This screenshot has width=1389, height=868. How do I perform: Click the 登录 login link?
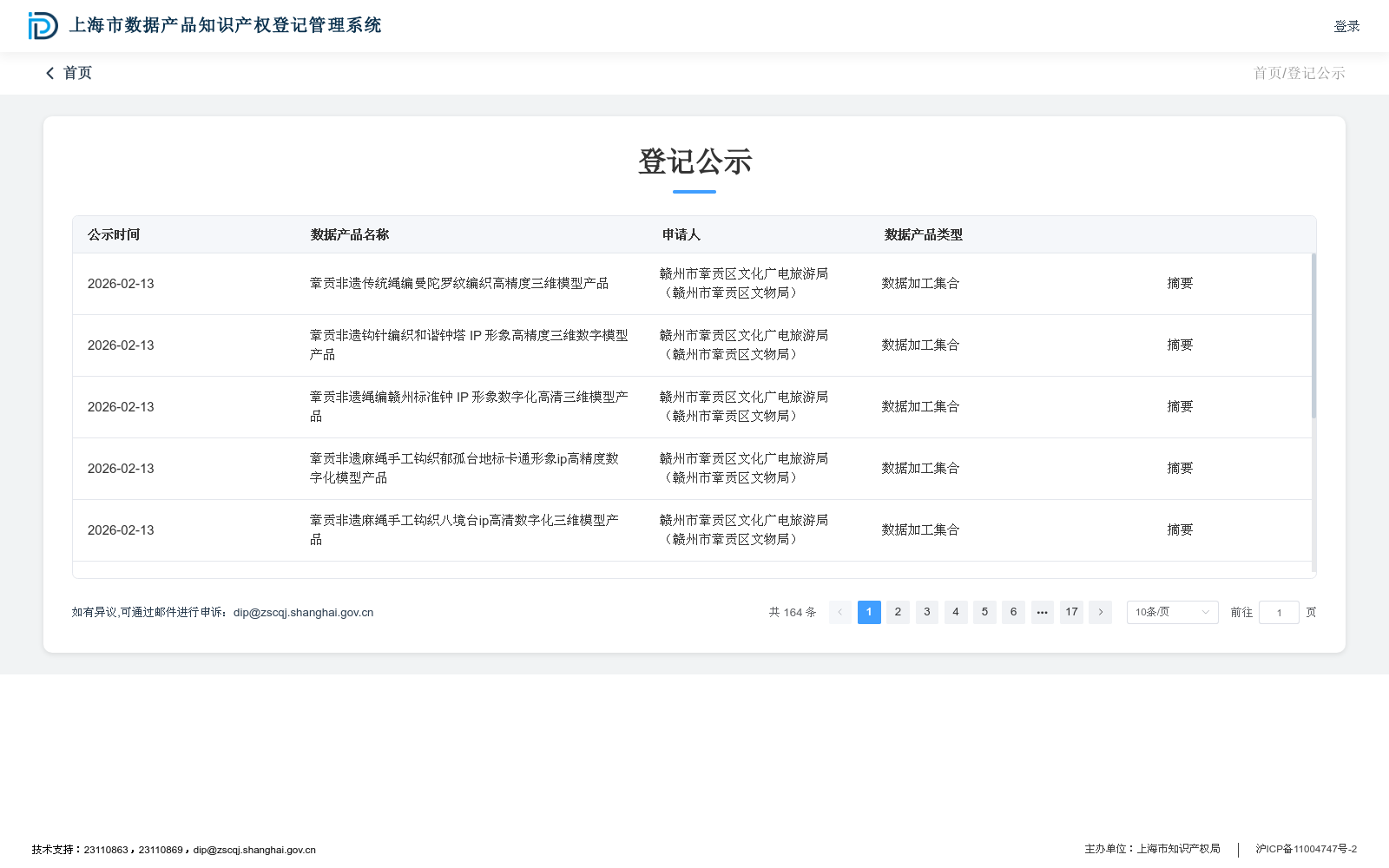[1346, 26]
